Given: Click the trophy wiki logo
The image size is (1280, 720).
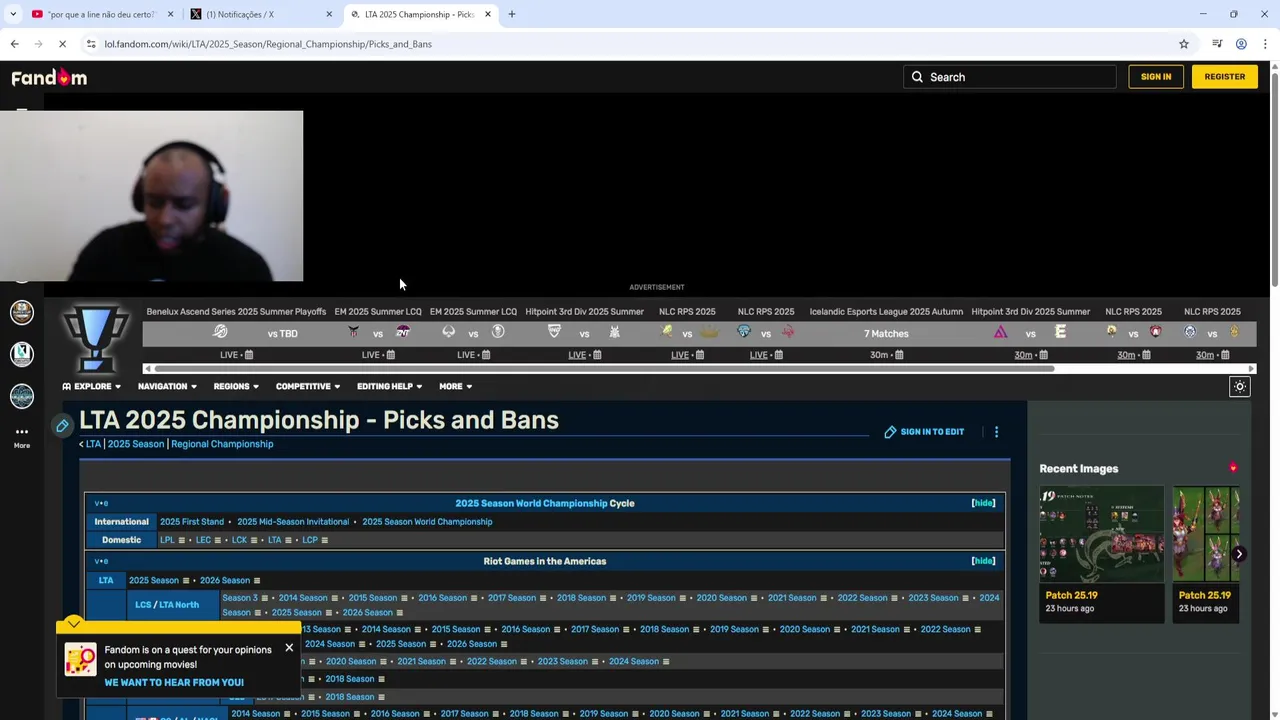Looking at the screenshot, I should pyautogui.click(x=96, y=339).
